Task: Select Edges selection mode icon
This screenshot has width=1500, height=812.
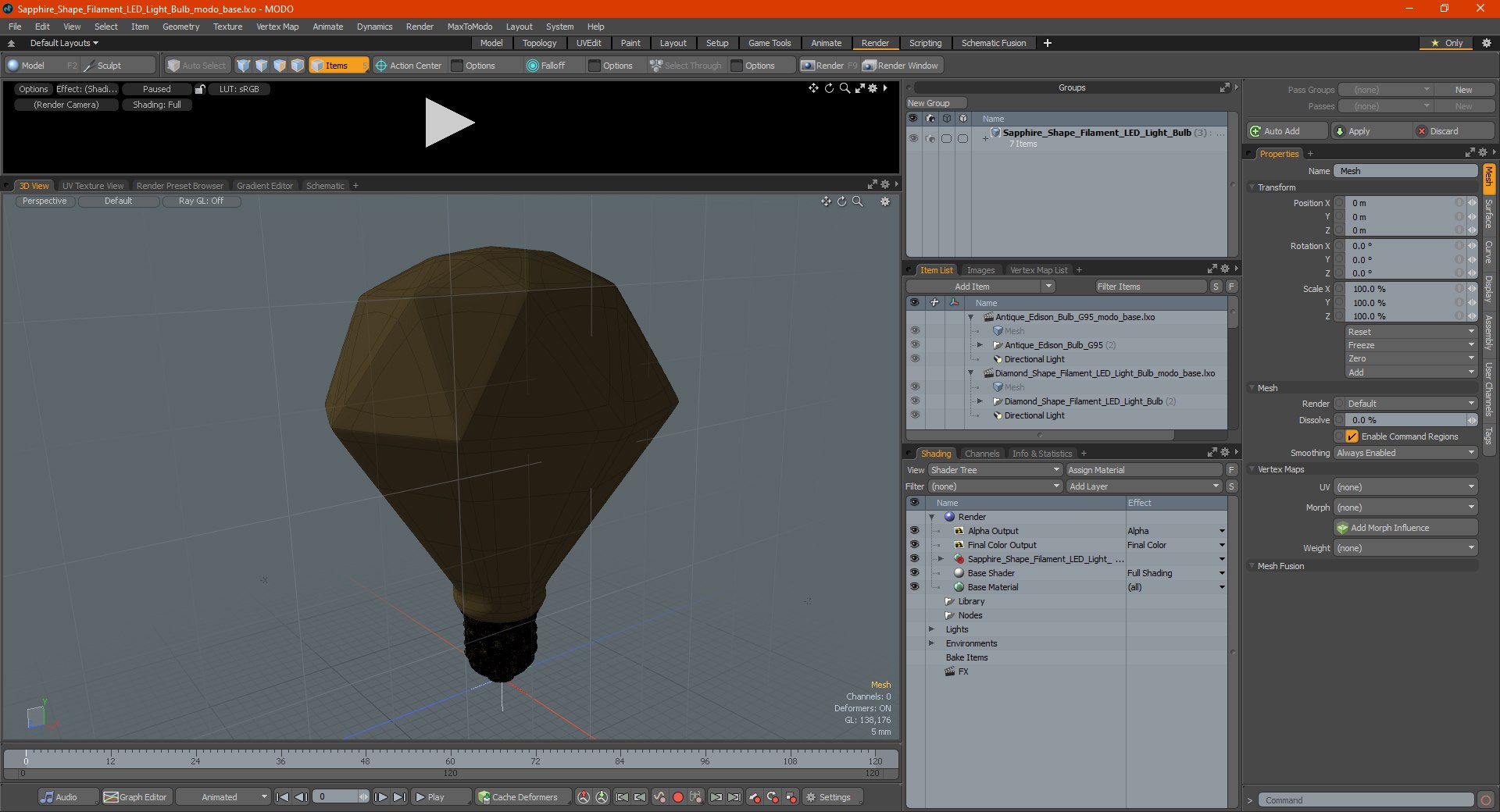Action: [x=261, y=66]
